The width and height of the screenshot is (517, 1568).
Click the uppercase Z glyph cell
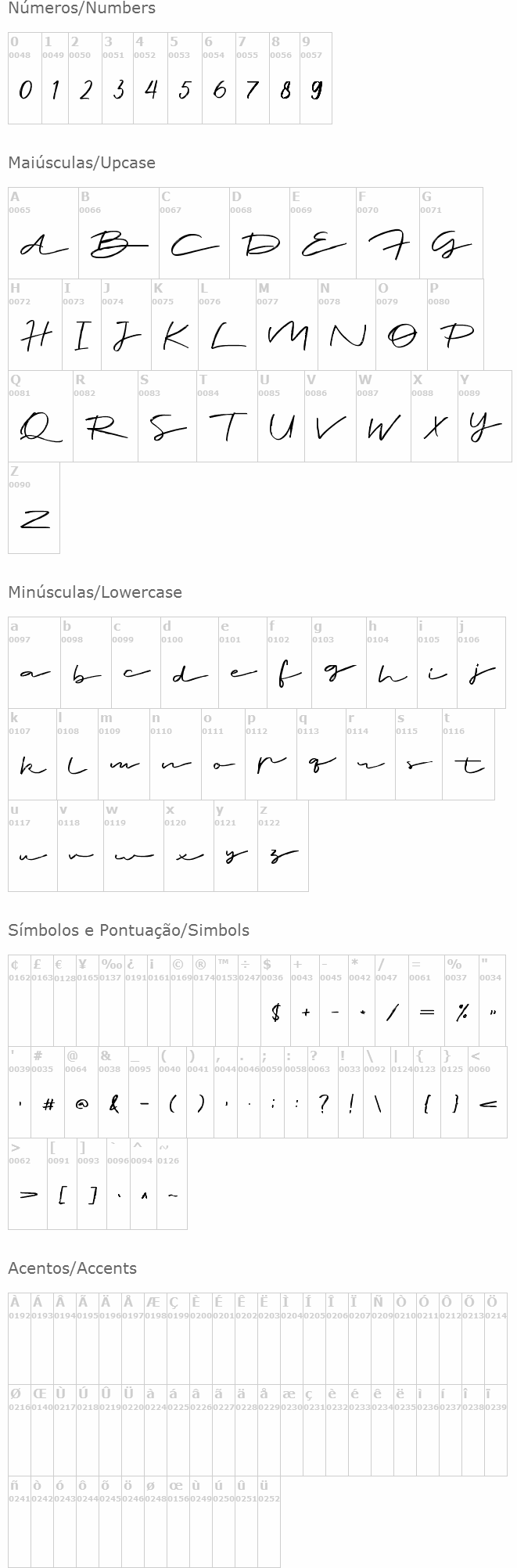coord(34,508)
